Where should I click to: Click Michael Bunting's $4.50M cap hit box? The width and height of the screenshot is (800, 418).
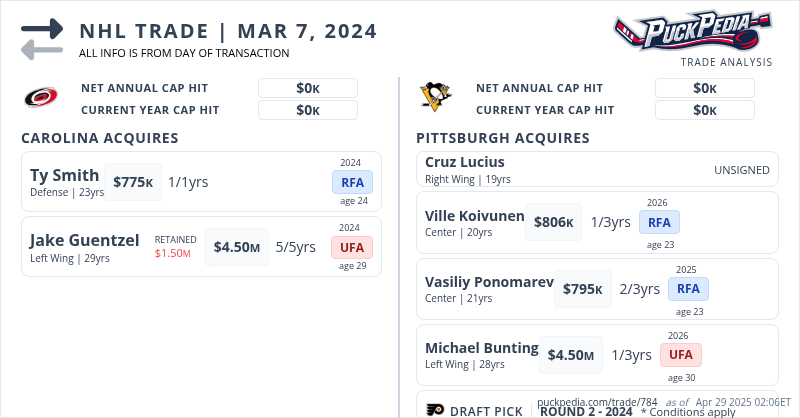(570, 354)
